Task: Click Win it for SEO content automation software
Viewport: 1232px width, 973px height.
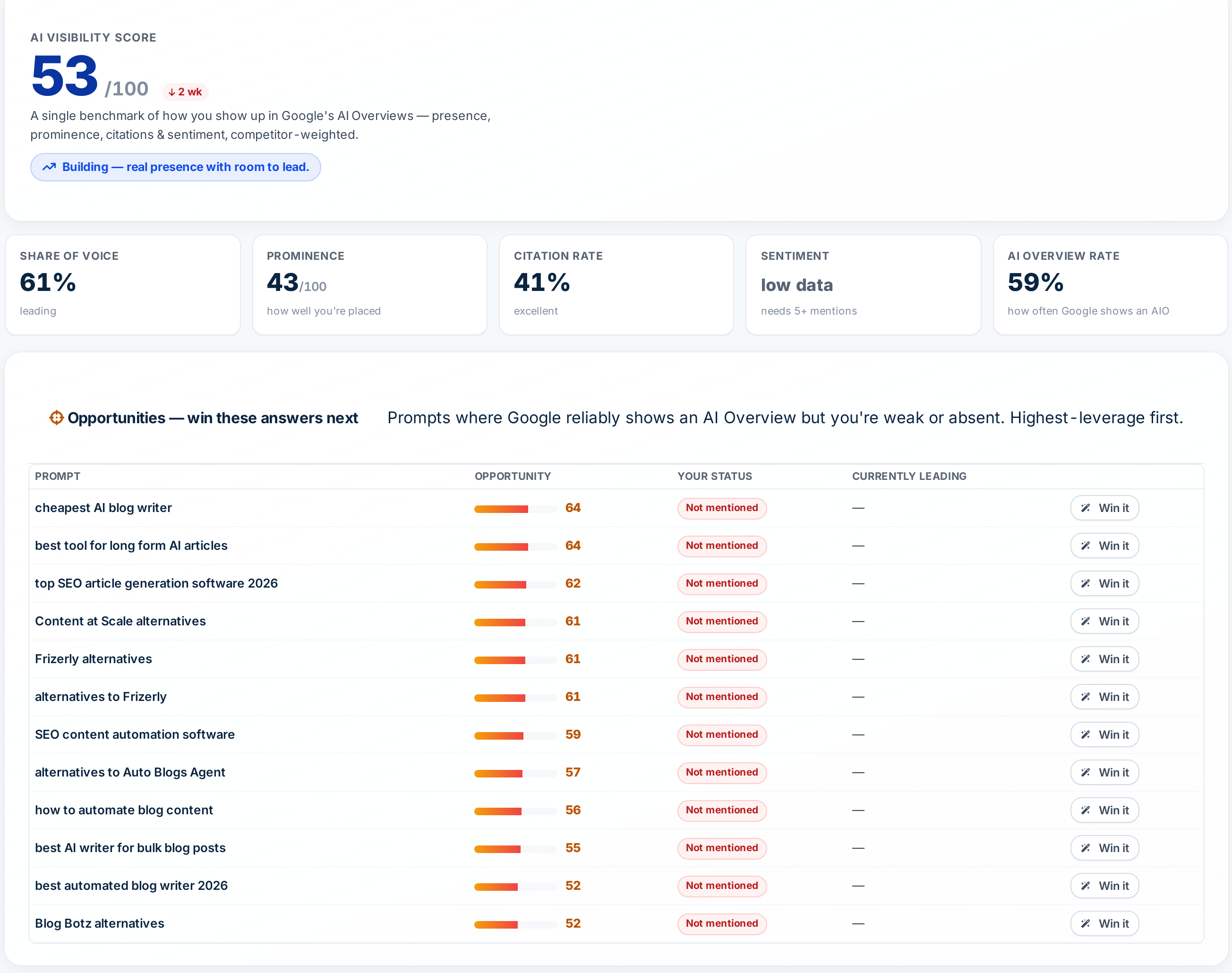Action: [1104, 734]
